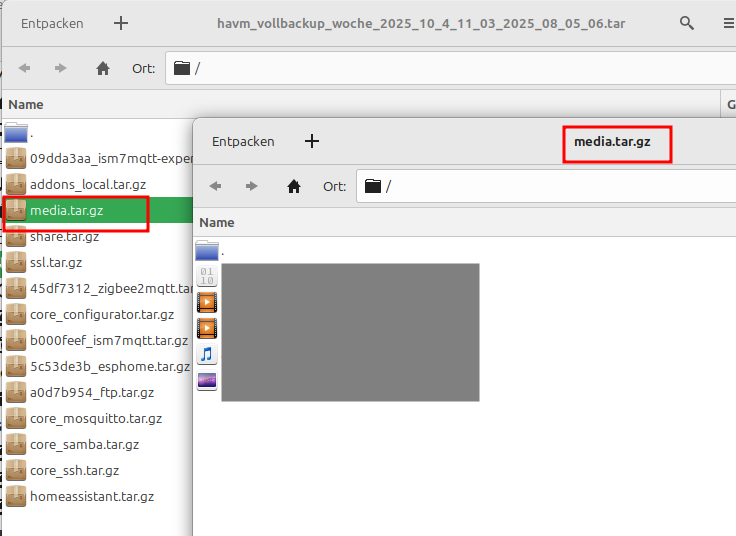This screenshot has width=736, height=536.
Task: Click the home icon in the backup archive toolbar
Action: [103, 69]
